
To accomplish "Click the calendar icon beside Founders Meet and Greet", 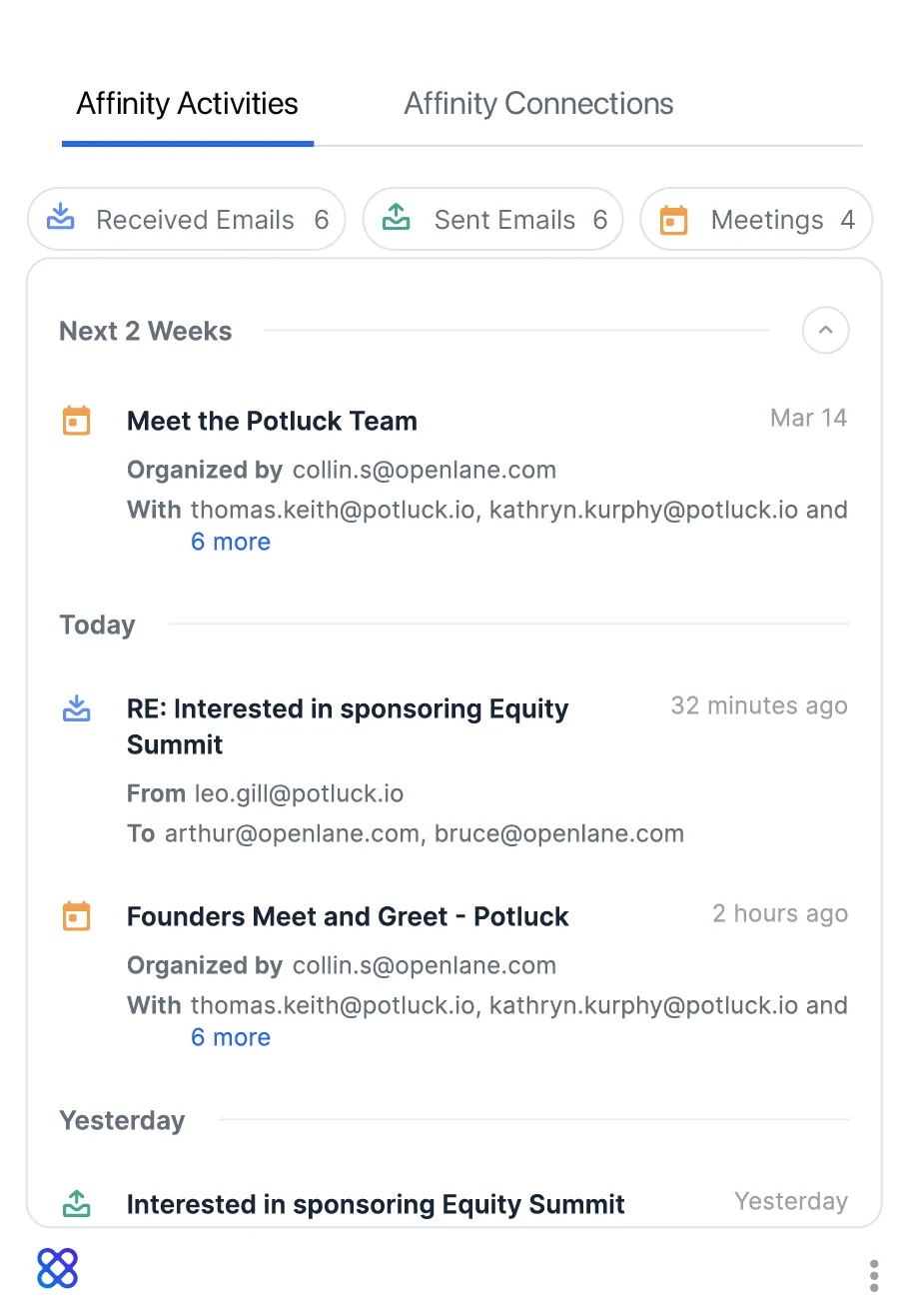I will (x=77, y=916).
